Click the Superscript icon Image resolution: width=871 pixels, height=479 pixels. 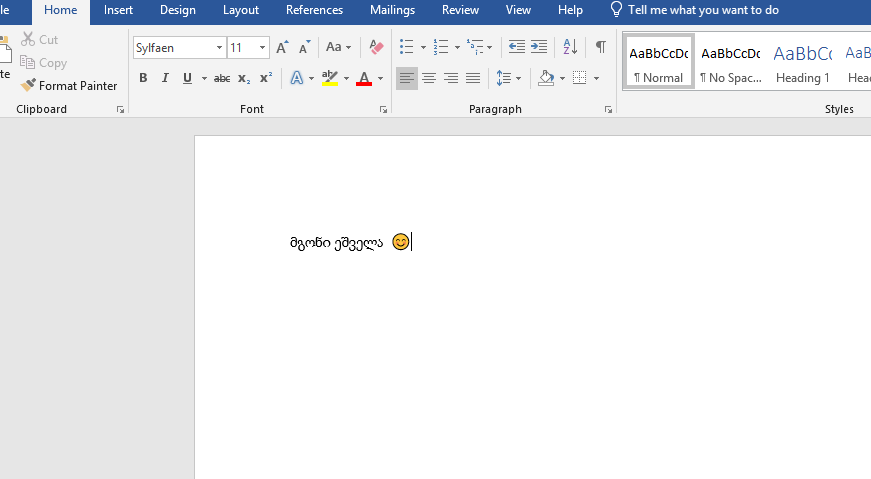point(266,78)
